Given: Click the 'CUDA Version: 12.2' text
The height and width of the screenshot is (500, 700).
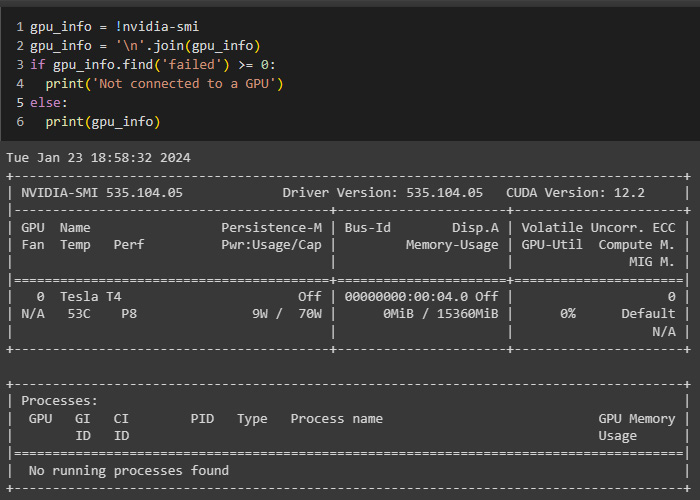Looking at the screenshot, I should tap(575, 193).
